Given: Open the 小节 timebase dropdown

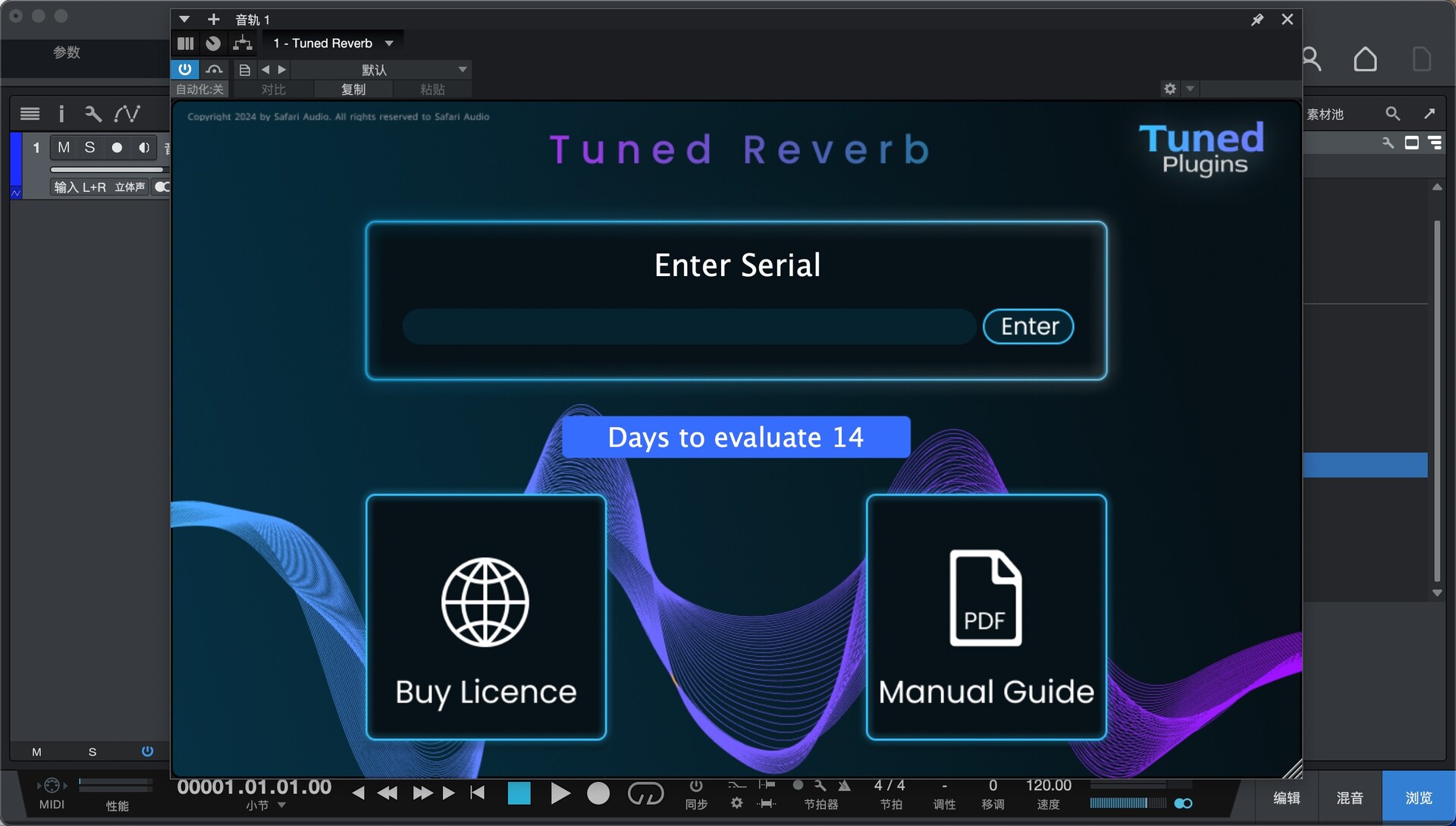Looking at the screenshot, I should pyautogui.click(x=265, y=806).
